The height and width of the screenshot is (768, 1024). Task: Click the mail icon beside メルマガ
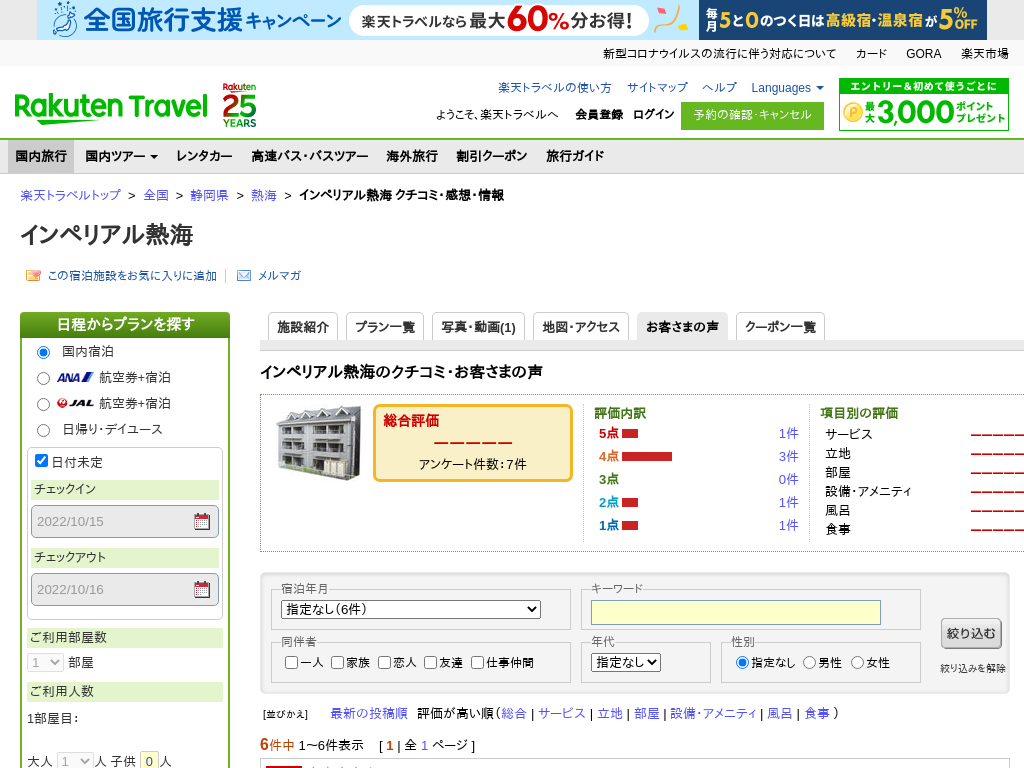[x=244, y=276]
